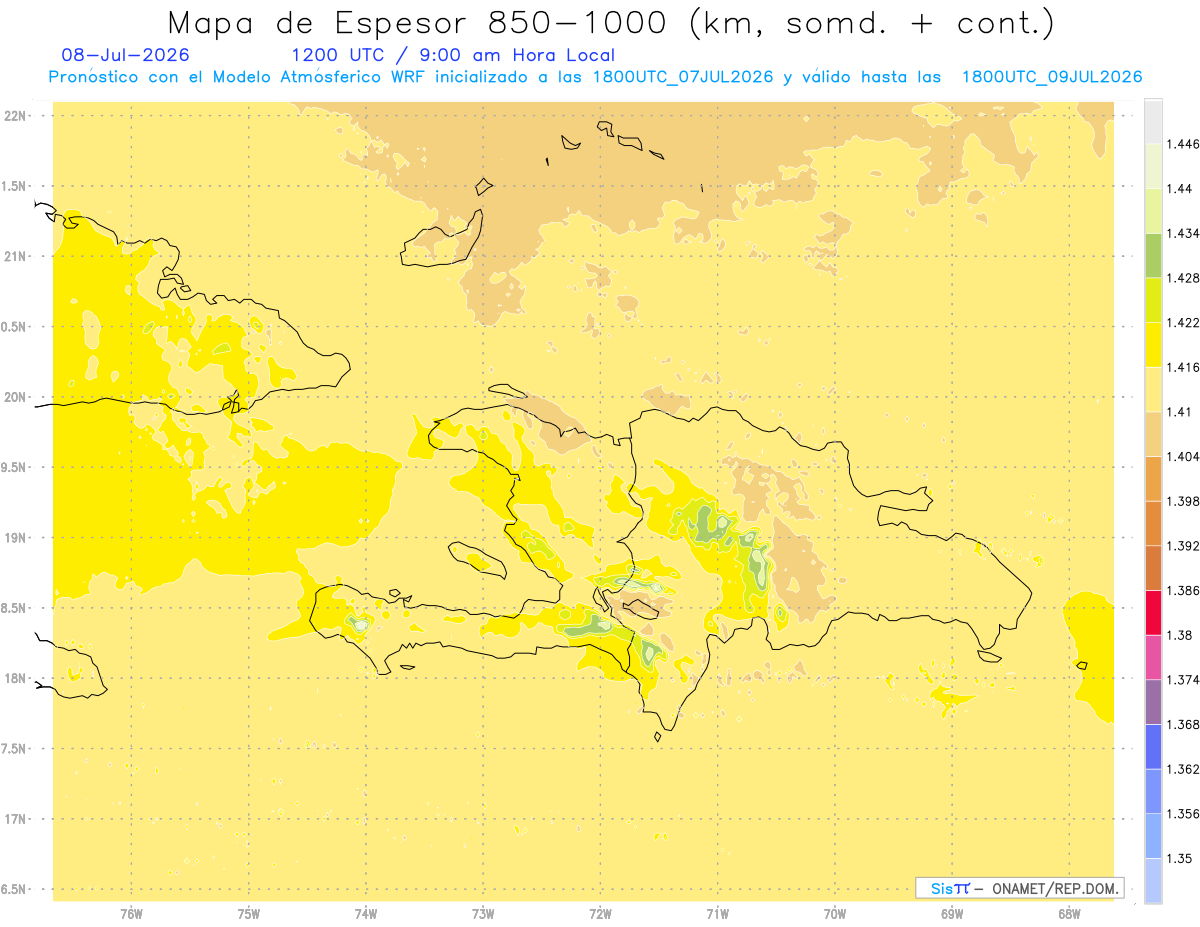
Task: Click the legend value '1.422'
Action: coord(1182,323)
